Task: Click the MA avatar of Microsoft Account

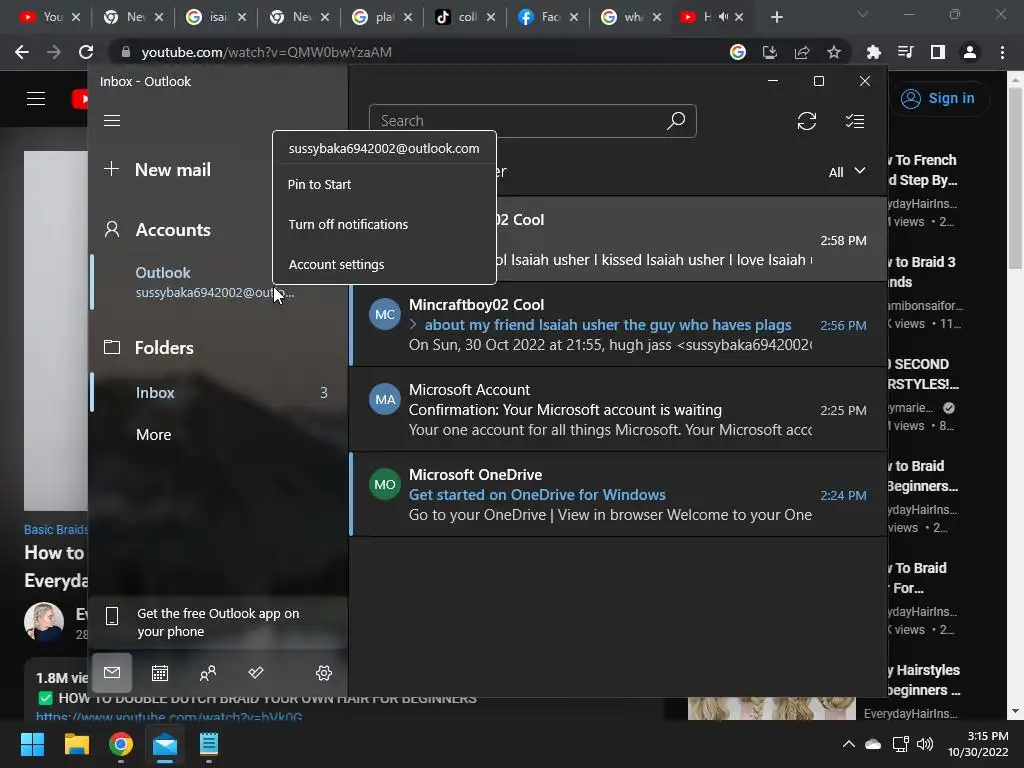Action: point(385,399)
